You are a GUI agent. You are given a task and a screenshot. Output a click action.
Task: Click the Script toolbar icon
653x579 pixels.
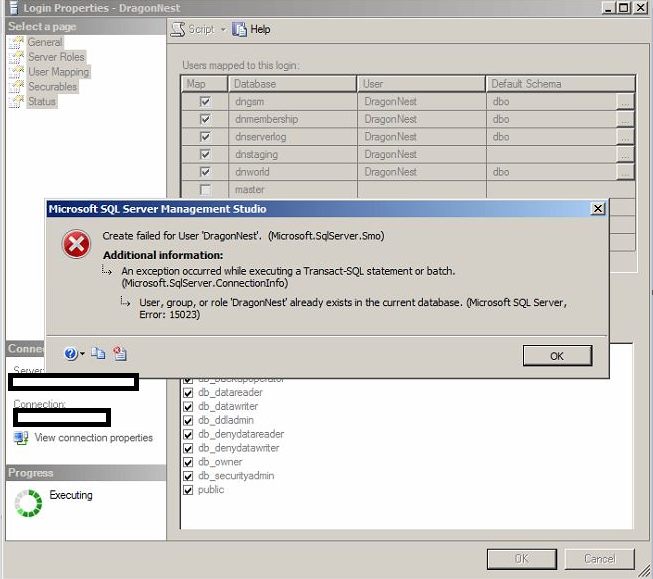tap(178, 30)
